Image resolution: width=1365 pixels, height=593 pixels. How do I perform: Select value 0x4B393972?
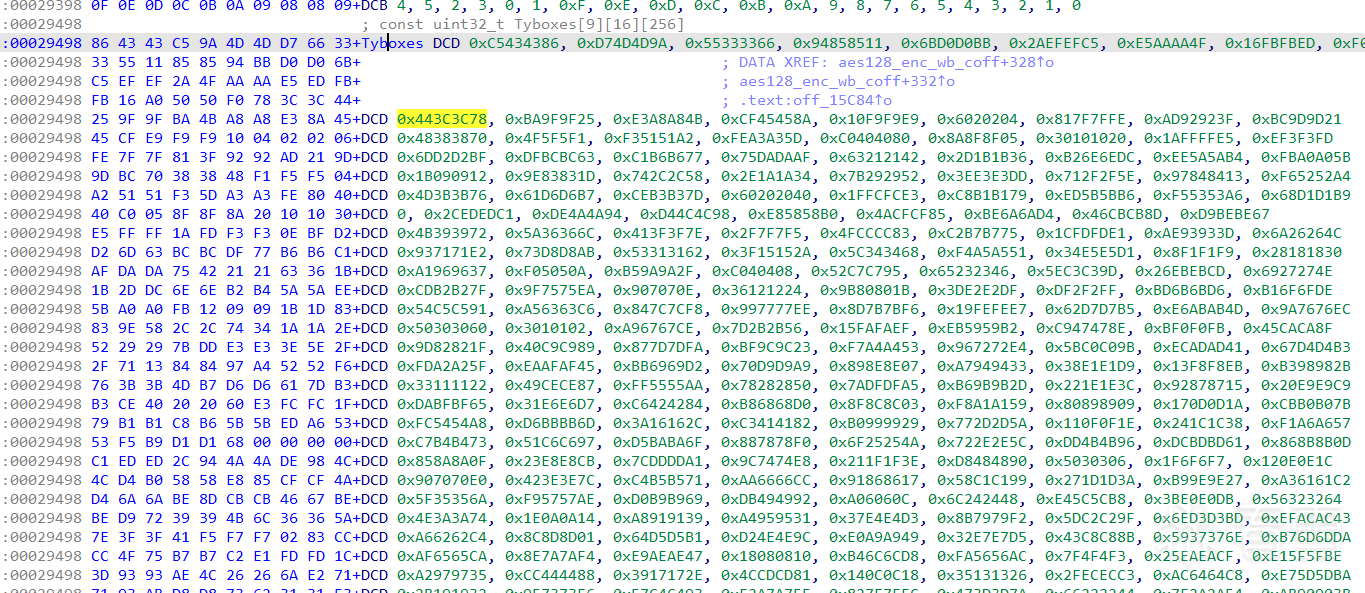pos(442,234)
